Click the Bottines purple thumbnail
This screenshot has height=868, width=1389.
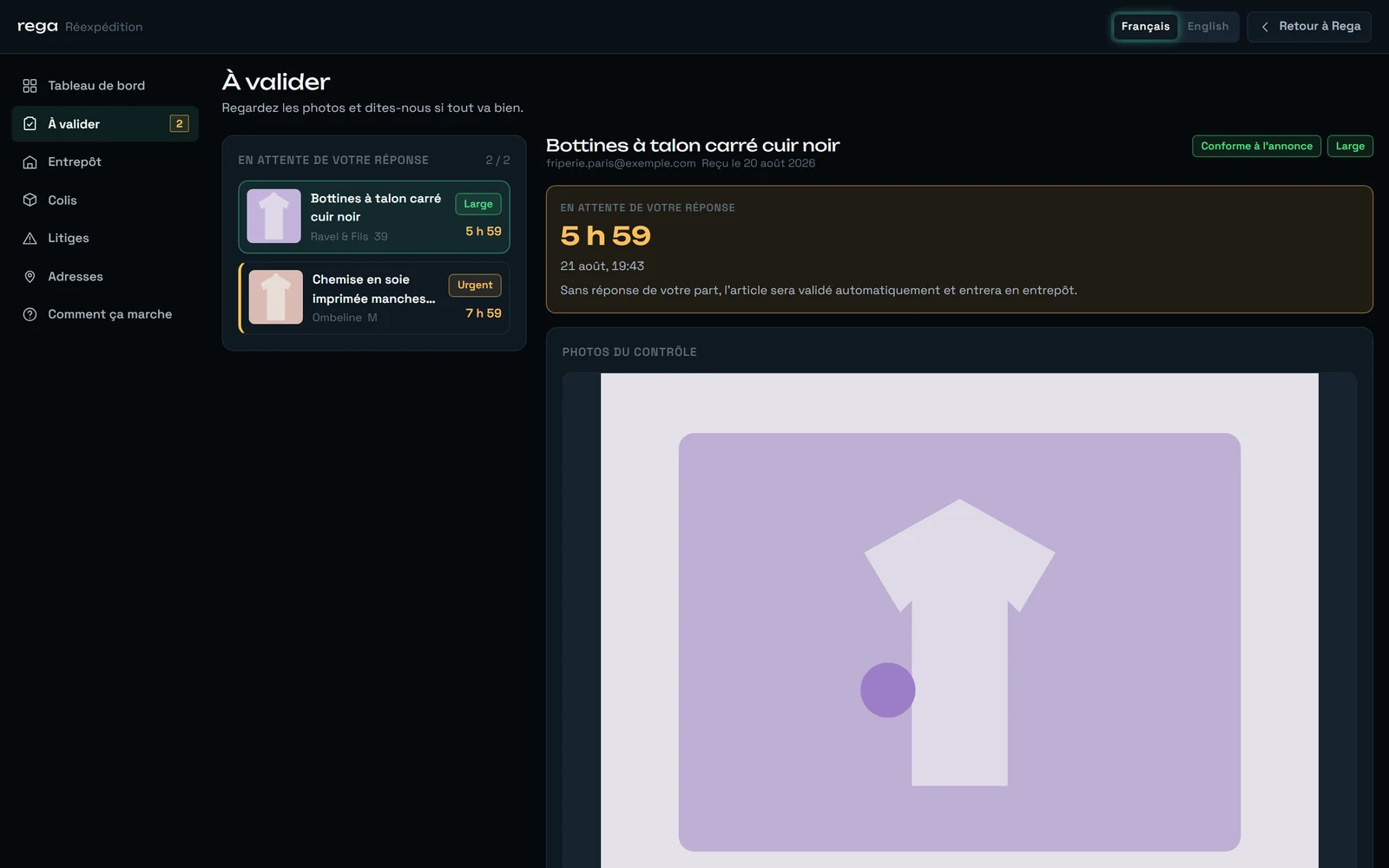pyautogui.click(x=273, y=216)
